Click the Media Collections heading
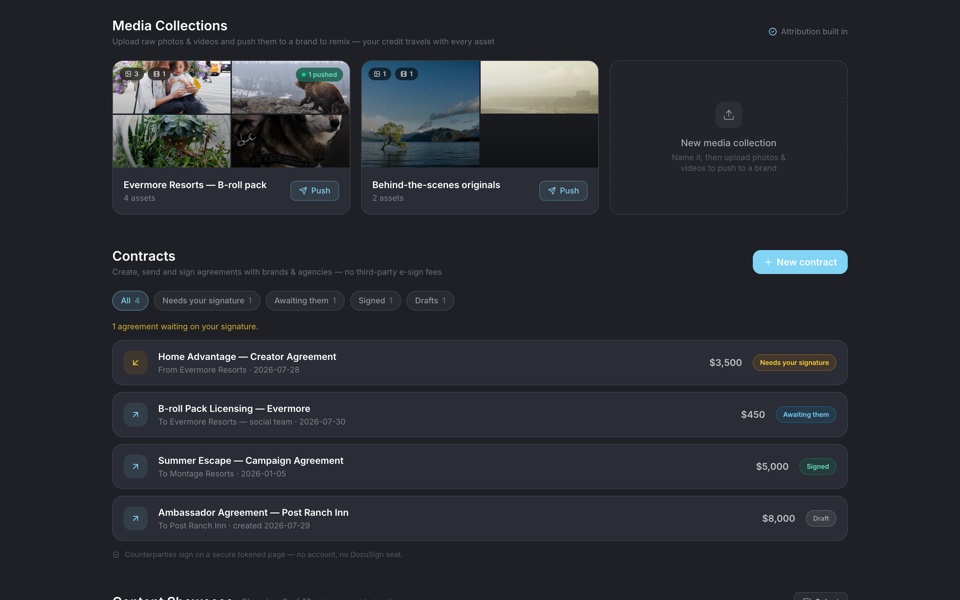This screenshot has height=600, width=960. click(170, 26)
